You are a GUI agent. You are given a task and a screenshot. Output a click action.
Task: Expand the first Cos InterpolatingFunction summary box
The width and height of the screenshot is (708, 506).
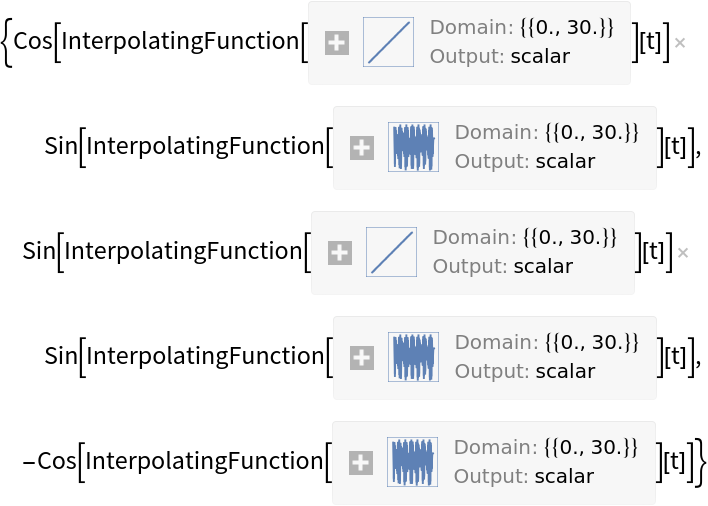[337, 43]
